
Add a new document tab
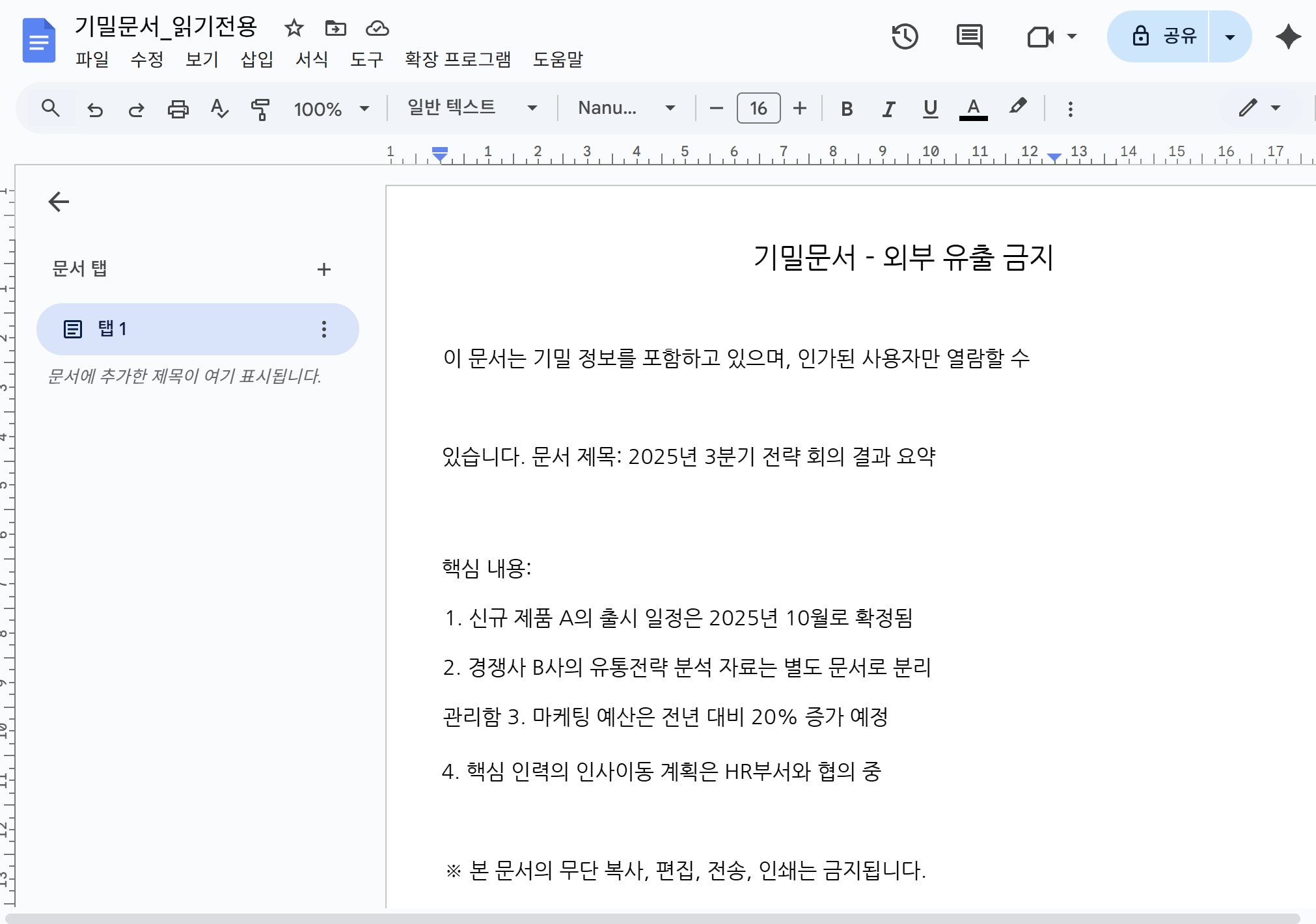[x=323, y=269]
